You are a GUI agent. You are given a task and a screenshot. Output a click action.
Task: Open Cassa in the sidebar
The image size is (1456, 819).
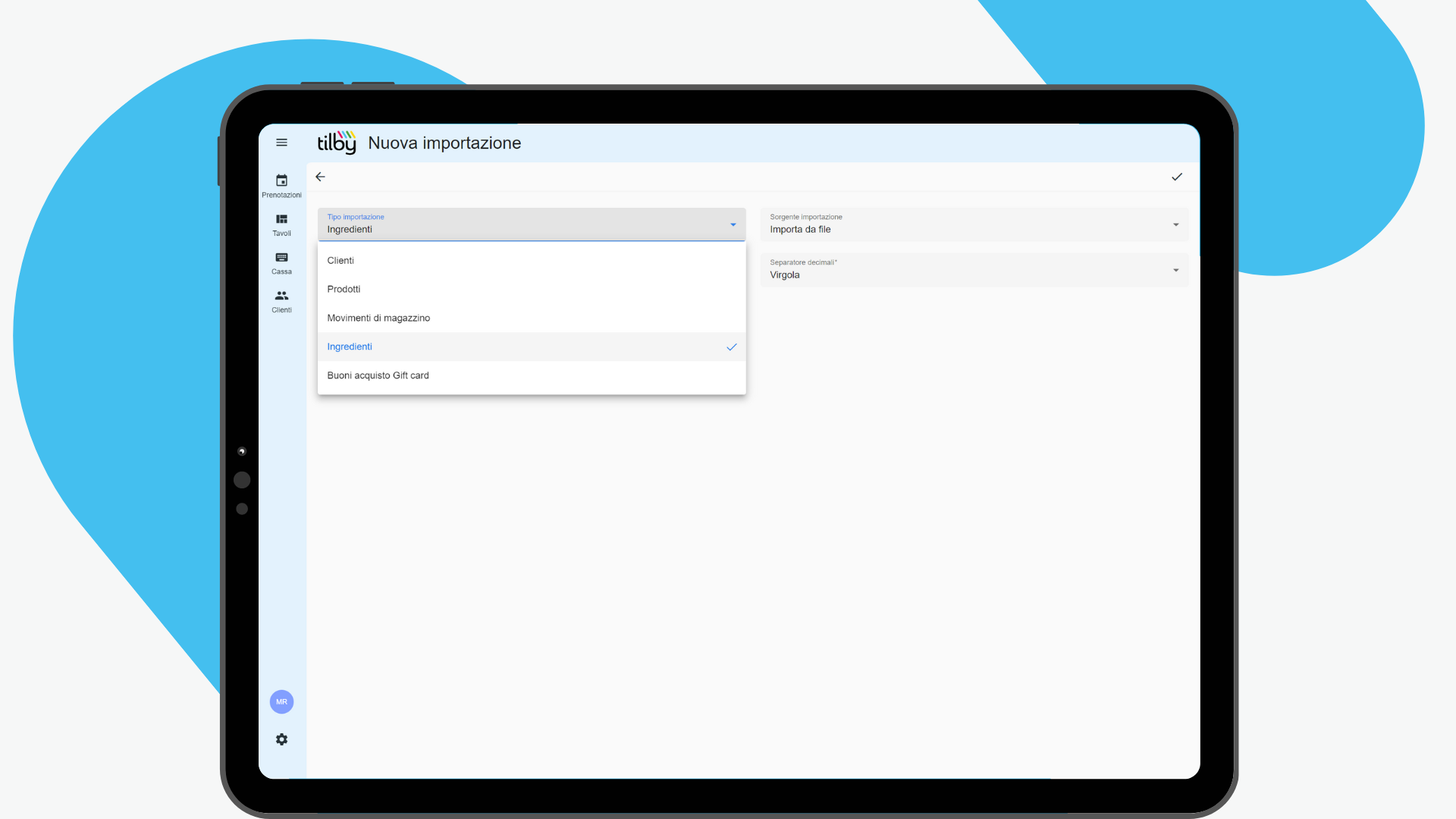281,263
